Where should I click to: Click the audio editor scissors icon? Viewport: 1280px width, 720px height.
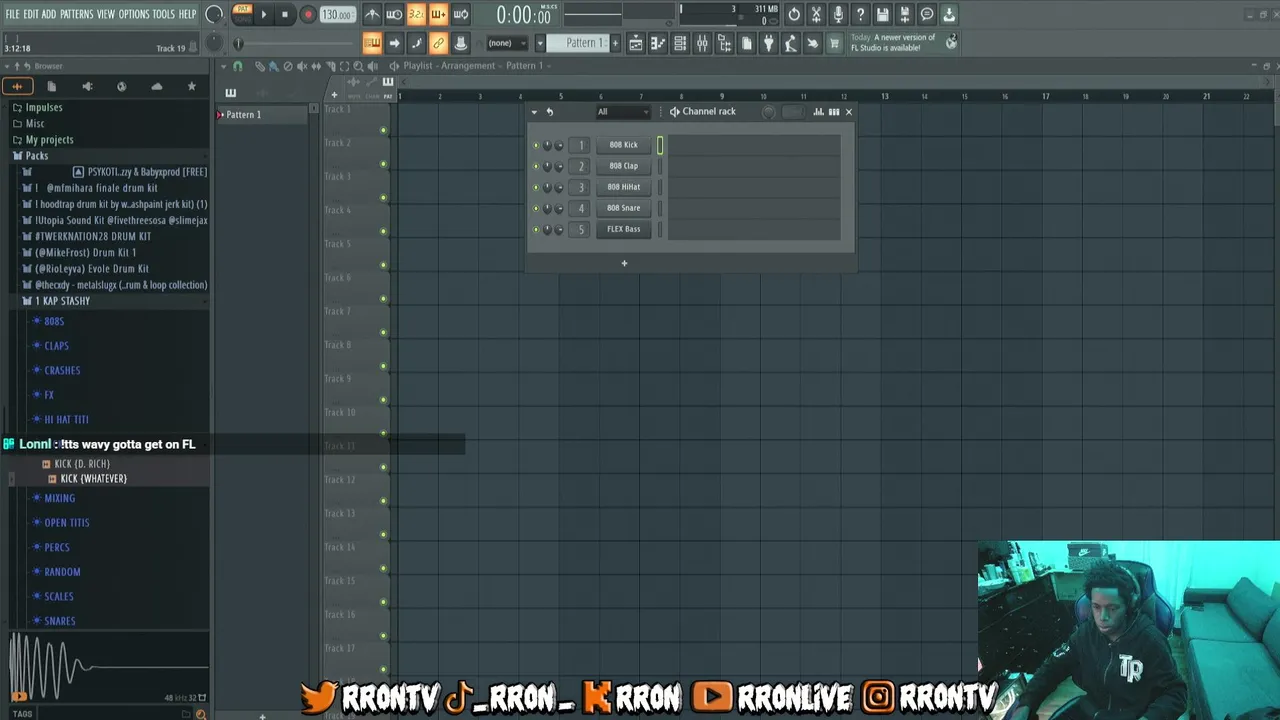[816, 15]
